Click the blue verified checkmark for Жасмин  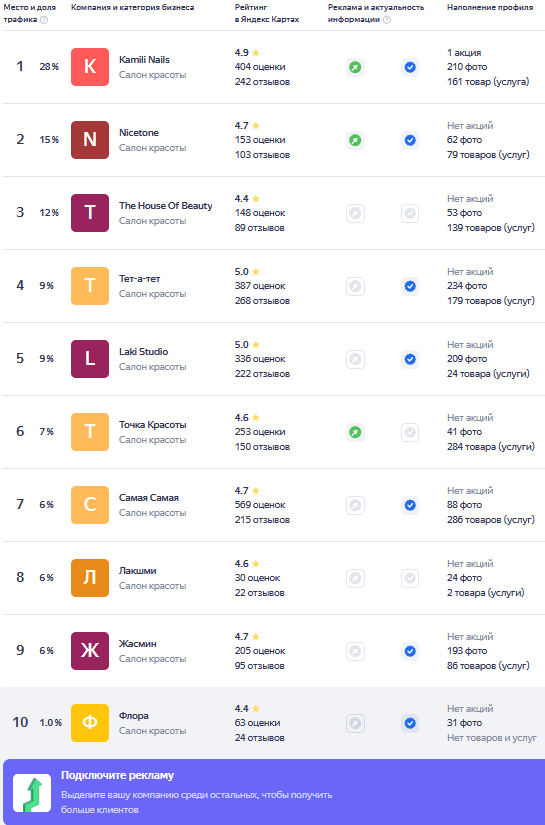click(410, 651)
